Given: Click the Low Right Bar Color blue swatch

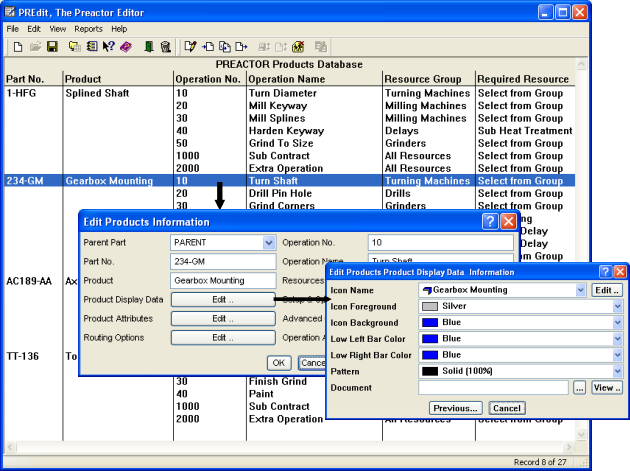Looking at the screenshot, I should tap(430, 355).
